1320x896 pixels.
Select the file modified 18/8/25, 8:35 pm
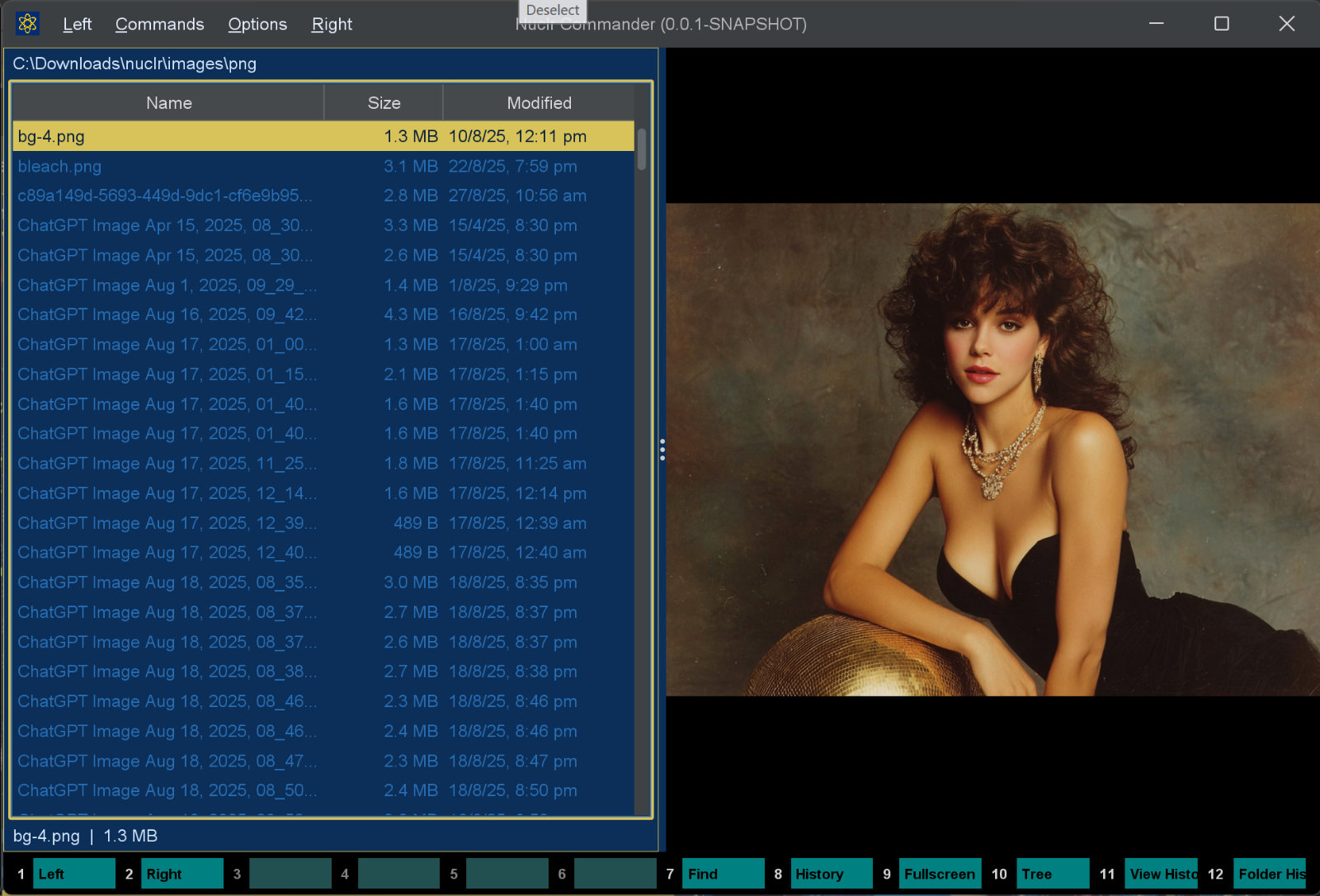[323, 582]
